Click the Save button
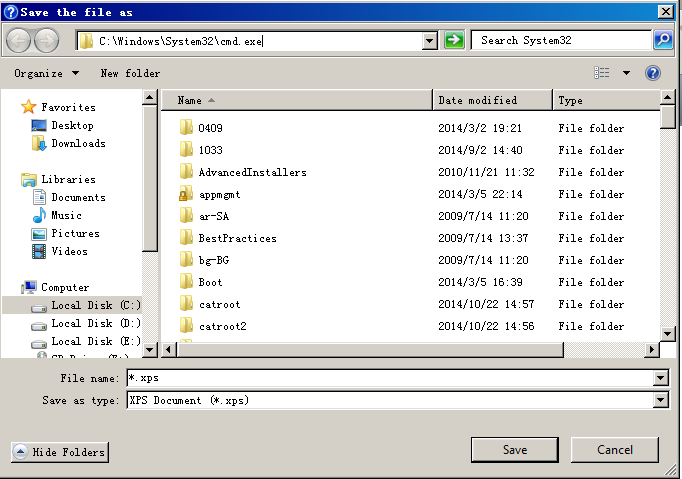 [515, 450]
